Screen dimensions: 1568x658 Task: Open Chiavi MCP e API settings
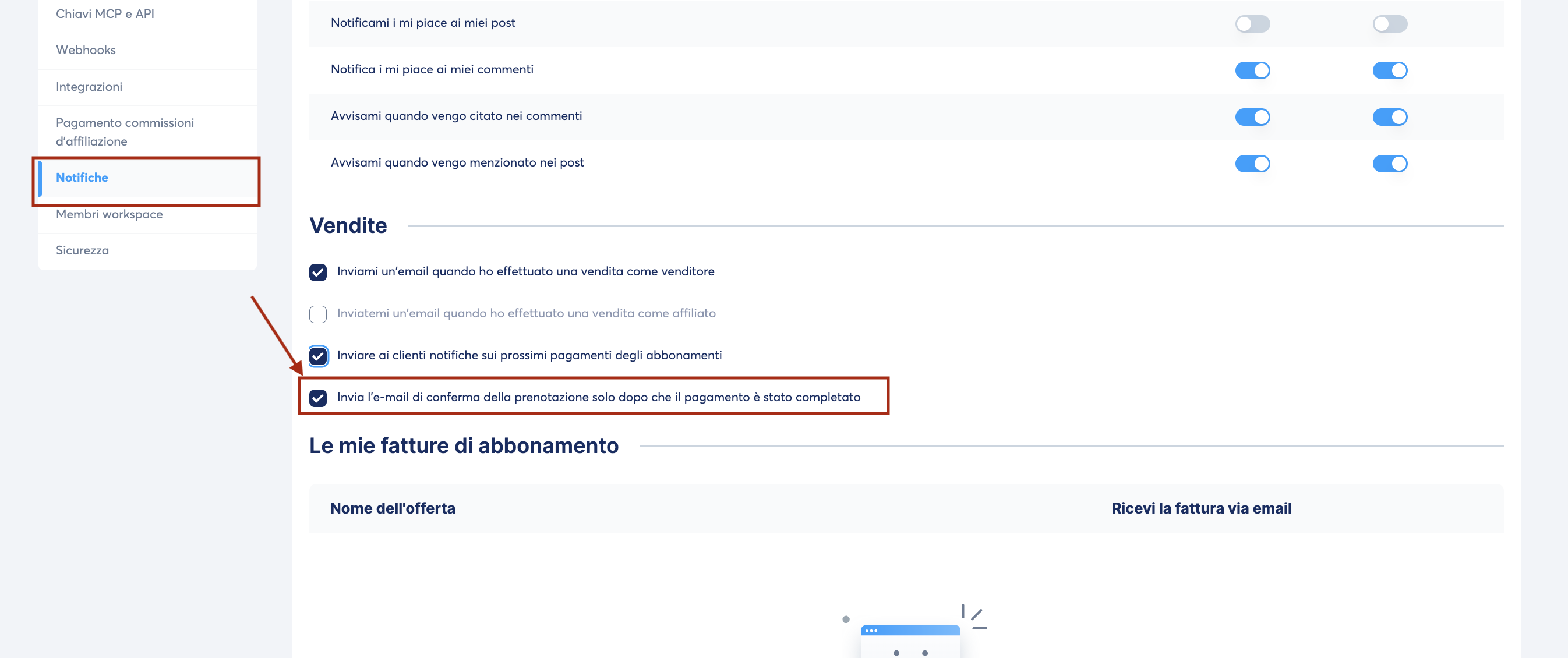[105, 13]
